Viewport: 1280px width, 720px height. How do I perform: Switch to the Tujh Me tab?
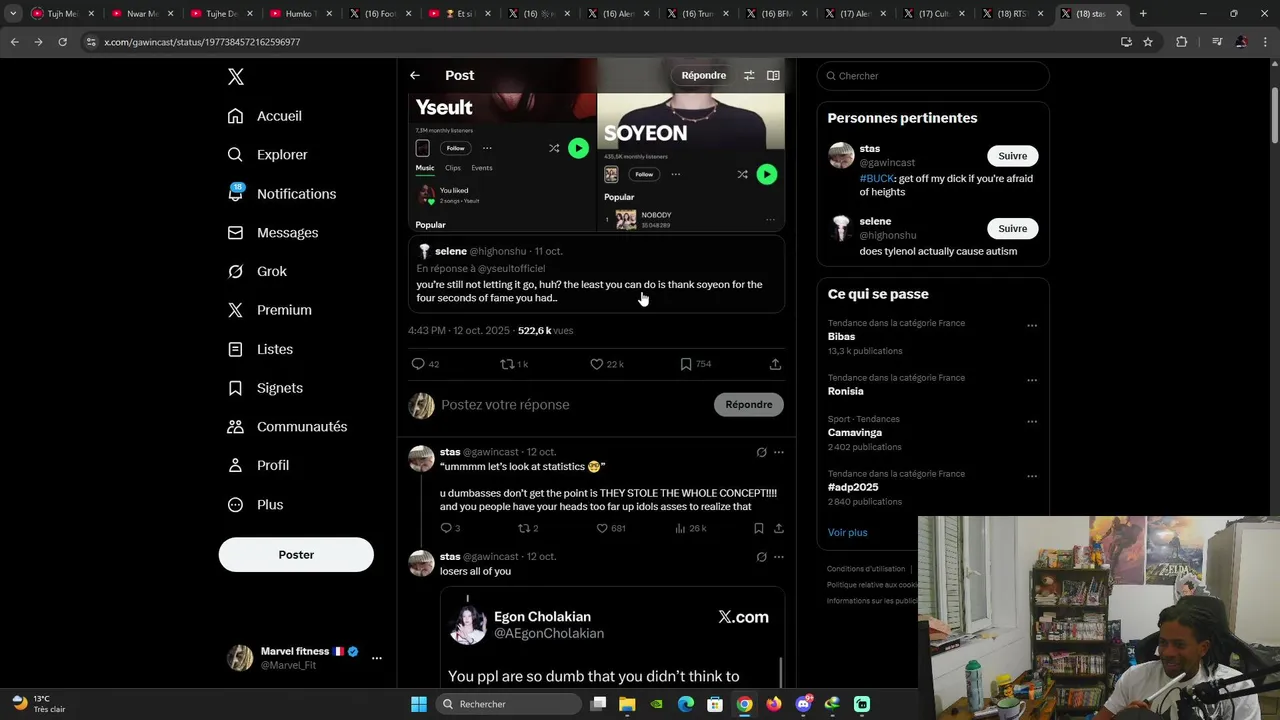point(62,14)
